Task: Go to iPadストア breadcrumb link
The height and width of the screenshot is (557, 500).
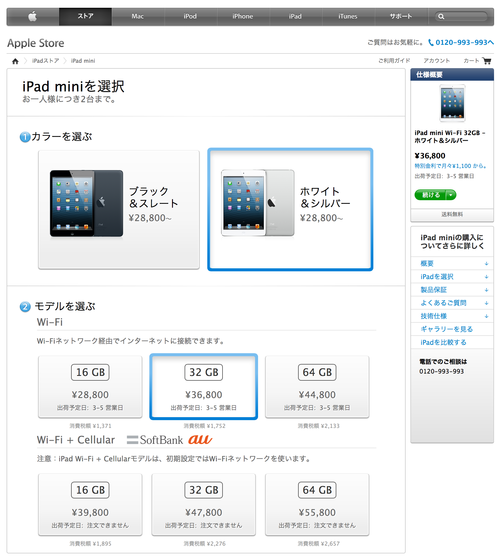Action: pos(45,61)
